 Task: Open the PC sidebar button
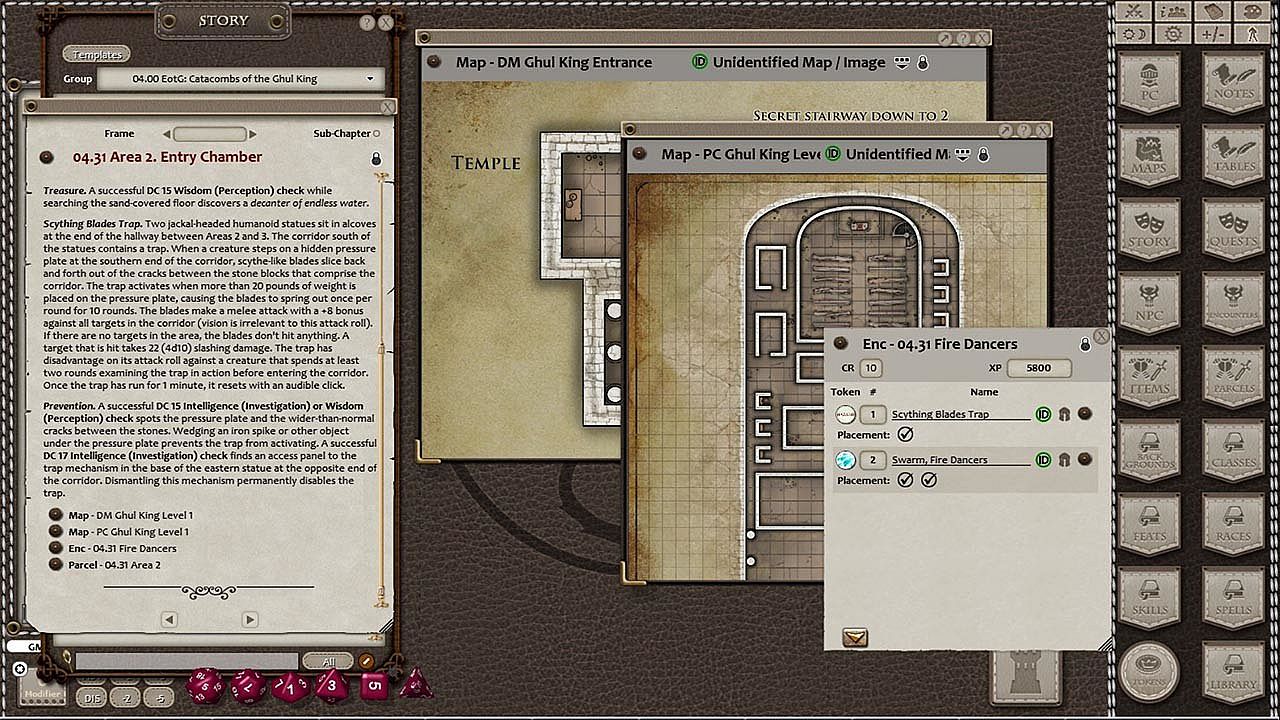(1150, 83)
